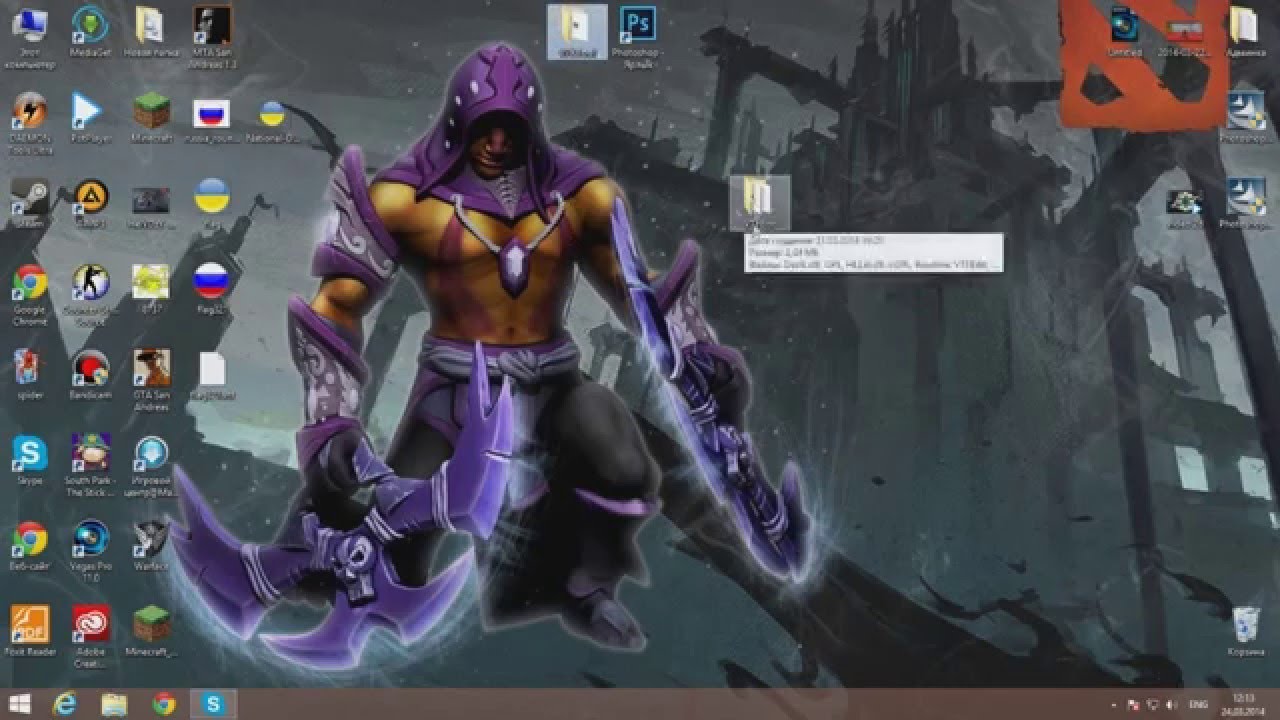1280x720 pixels.
Task: Launch PotPlayer from the desktop
Action: click(x=90, y=118)
